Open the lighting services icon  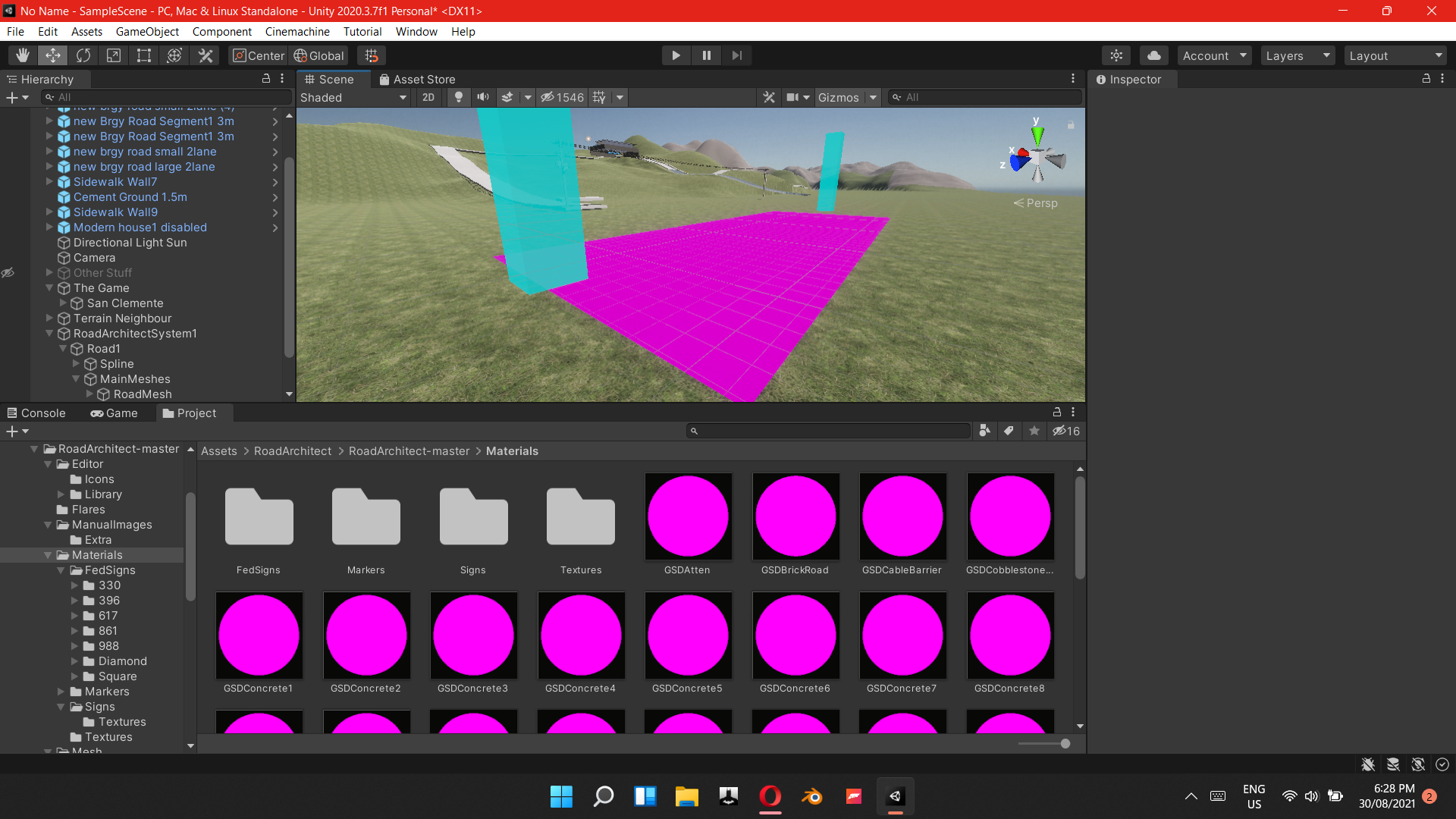point(1116,55)
